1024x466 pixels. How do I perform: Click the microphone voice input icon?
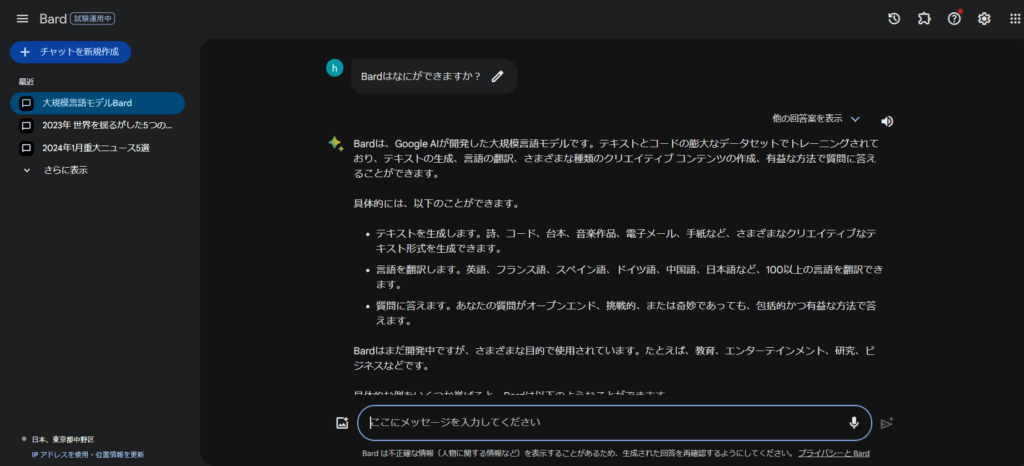coord(854,423)
